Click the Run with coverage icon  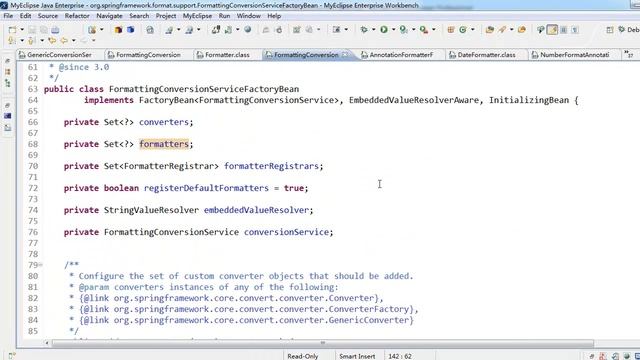click(403, 30)
